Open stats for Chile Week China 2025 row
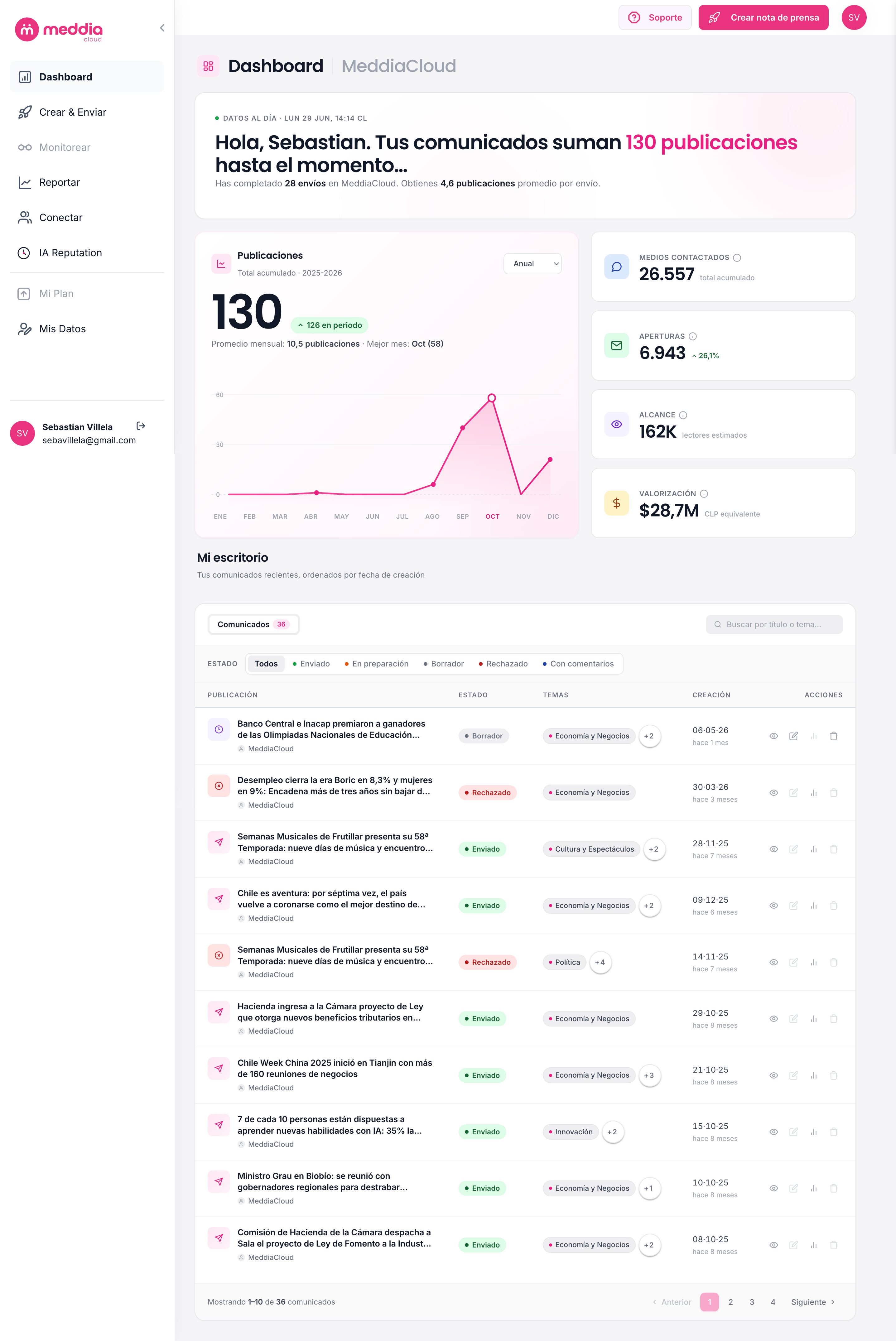The width and height of the screenshot is (896, 1341). (813, 1075)
